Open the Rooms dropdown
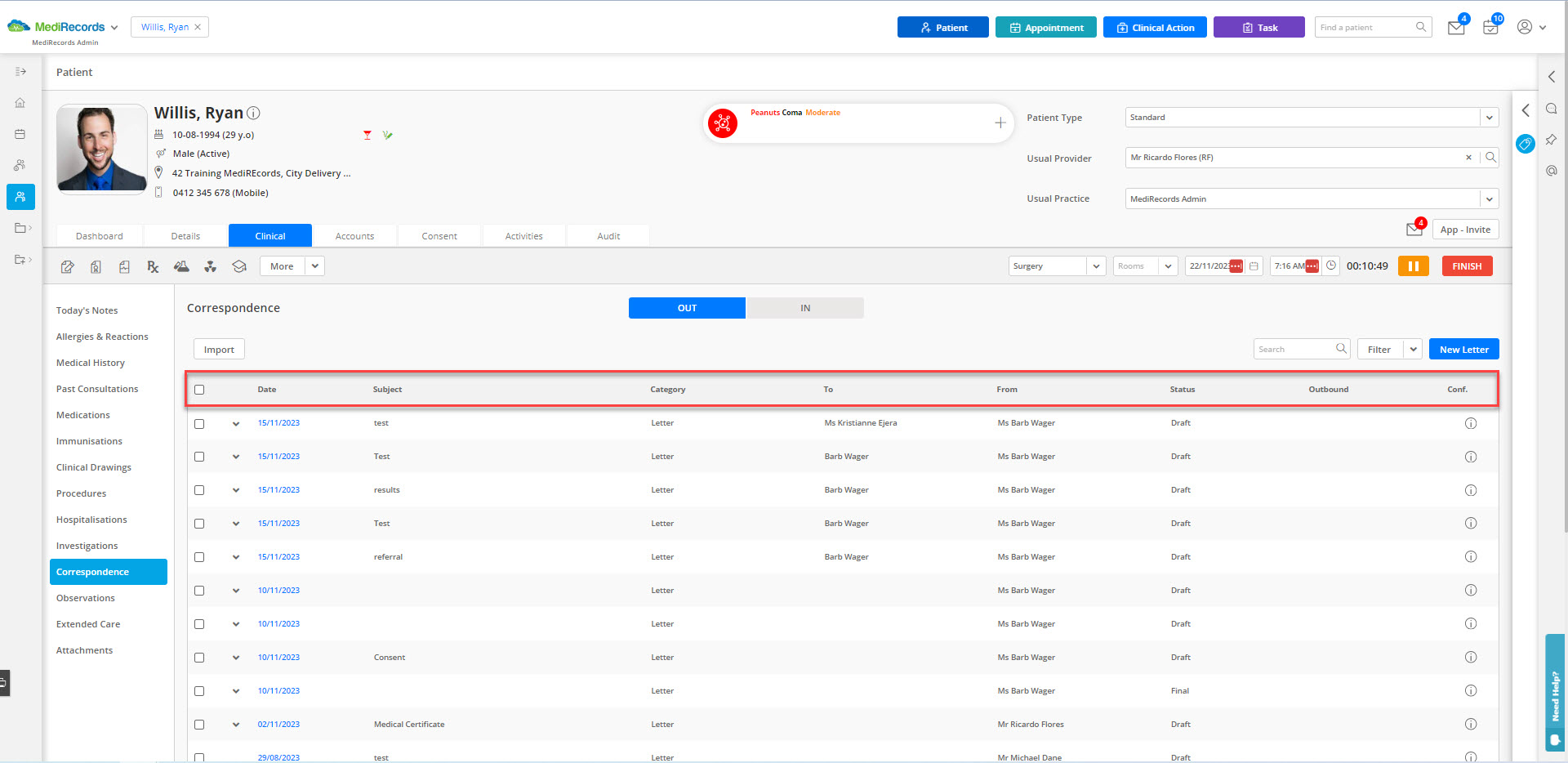Image resolution: width=1568 pixels, height=763 pixels. point(1168,266)
